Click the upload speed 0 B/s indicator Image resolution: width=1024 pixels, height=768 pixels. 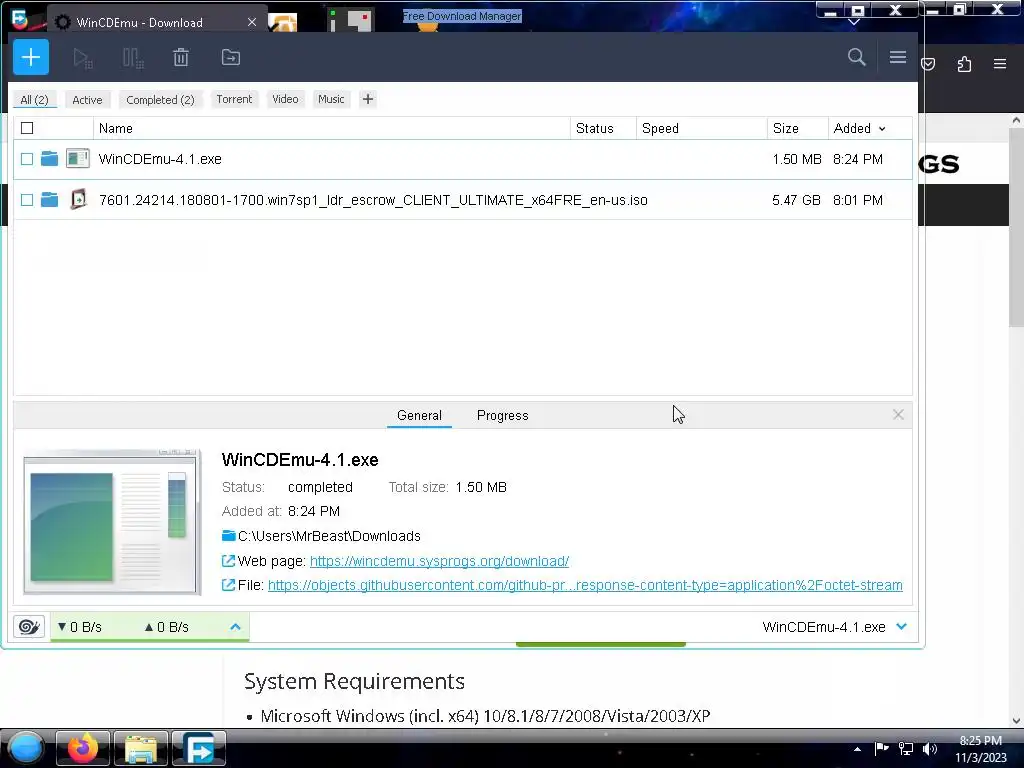pyautogui.click(x=167, y=627)
